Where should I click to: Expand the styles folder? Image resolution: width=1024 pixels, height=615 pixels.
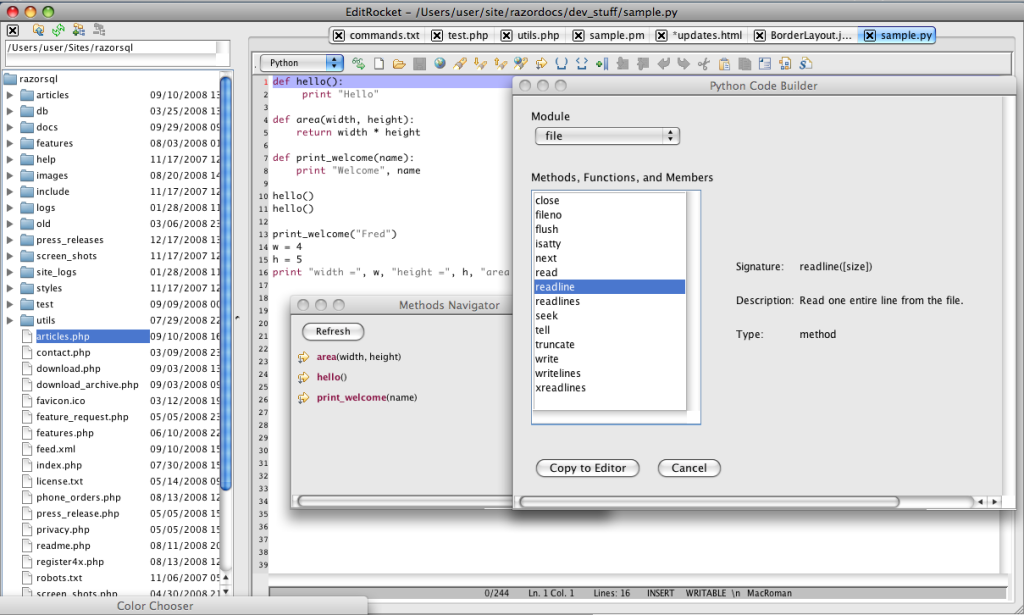(x=10, y=288)
